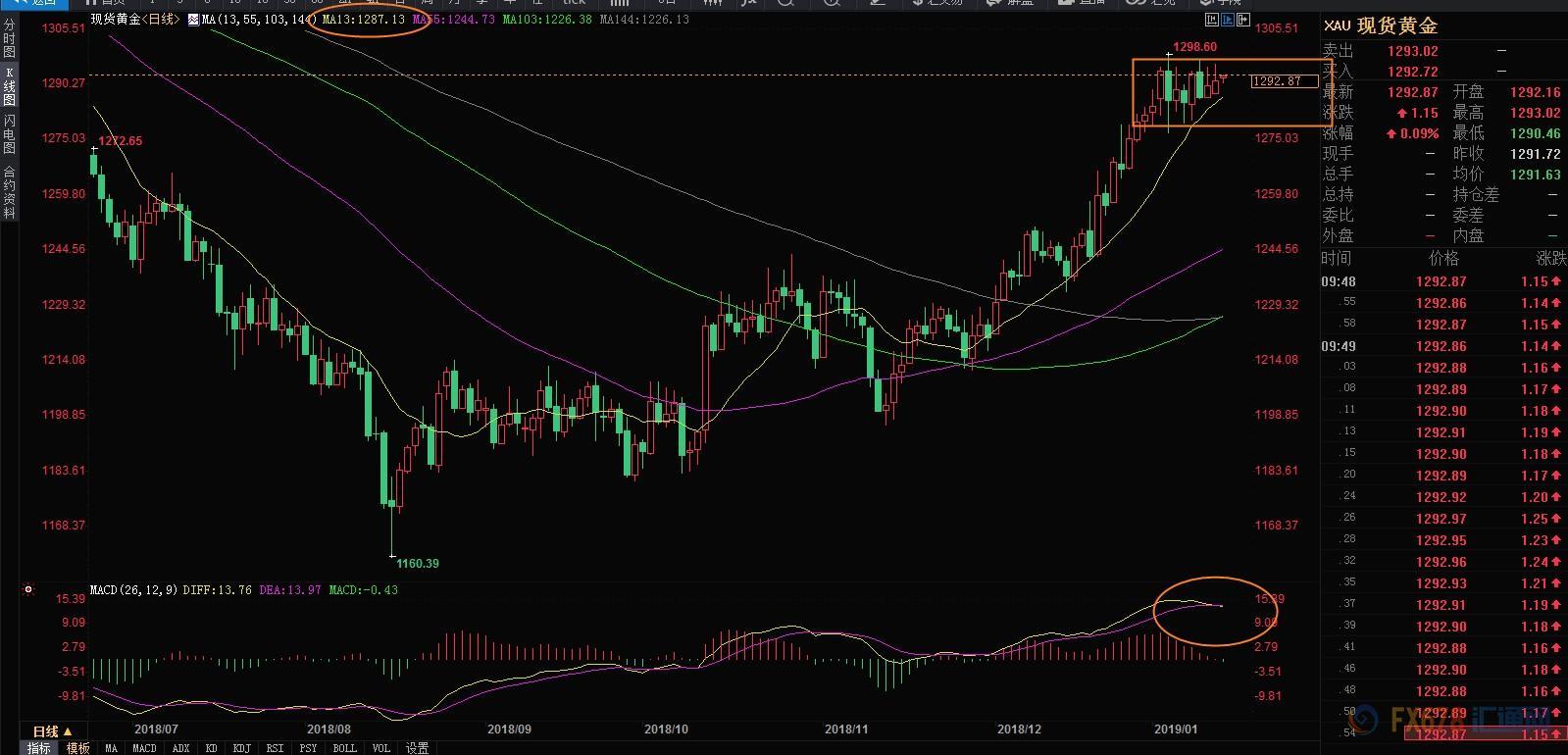Apply the KD indicator button

[211, 748]
